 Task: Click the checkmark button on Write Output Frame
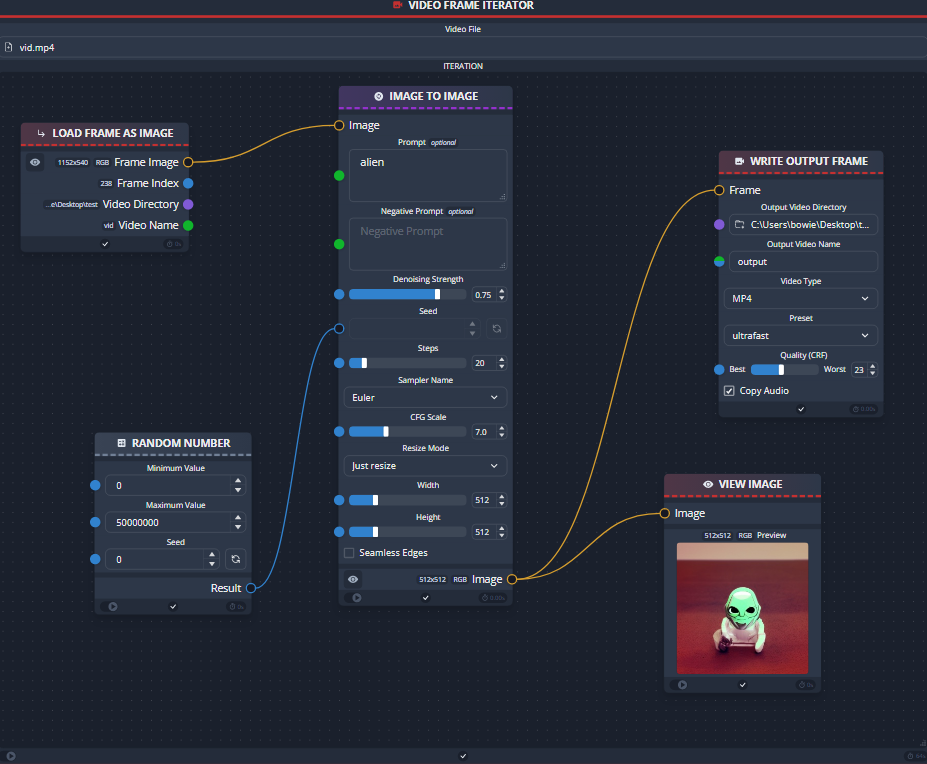click(x=800, y=409)
